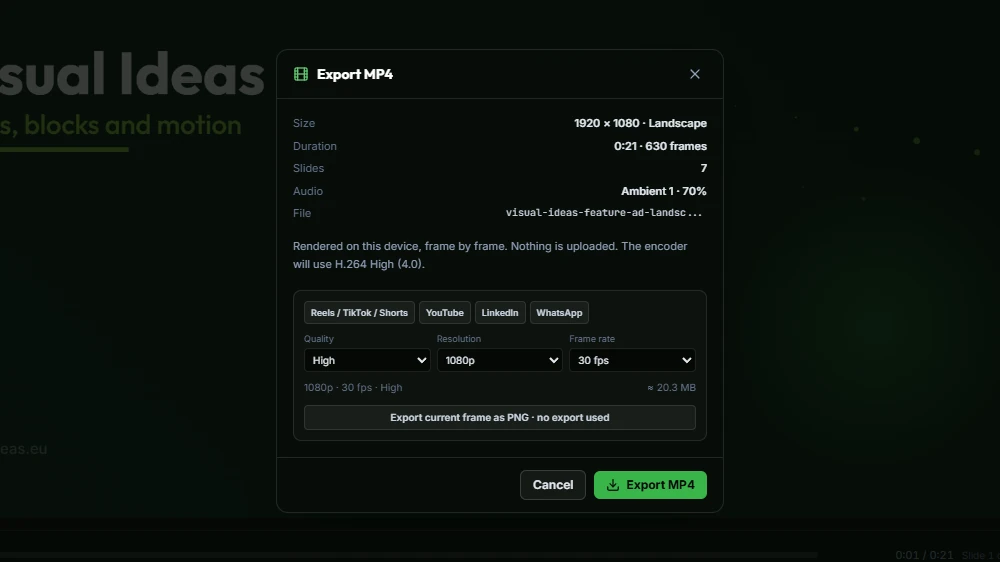
Task: Apply the LinkedIn preset
Action: (500, 313)
